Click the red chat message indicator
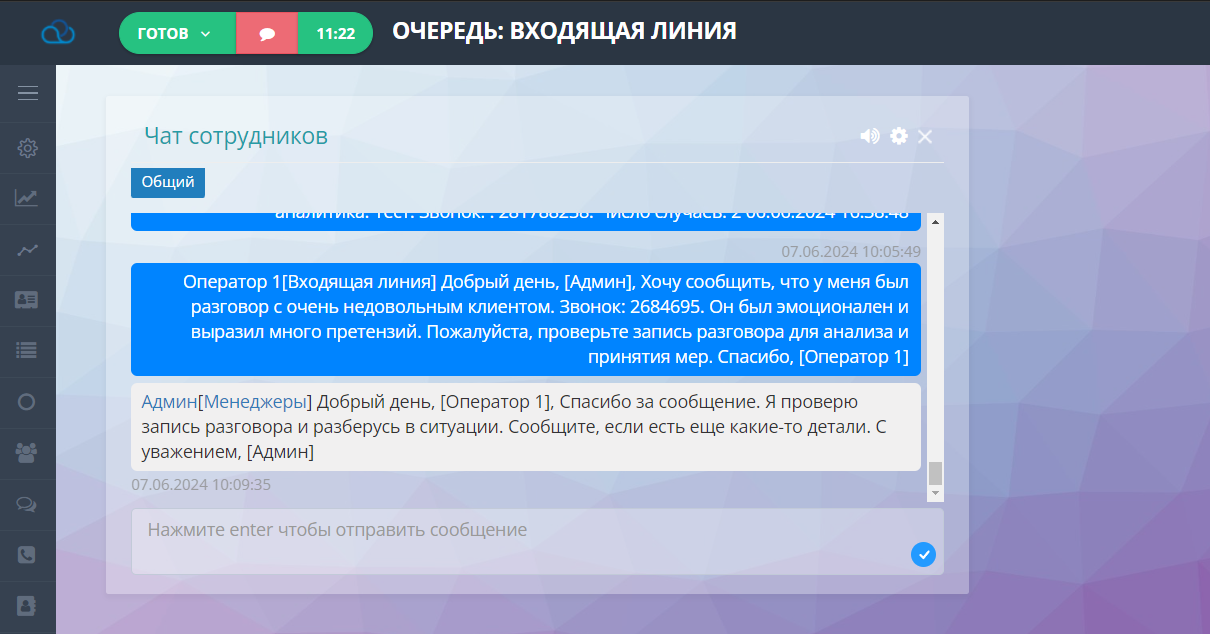 267,33
